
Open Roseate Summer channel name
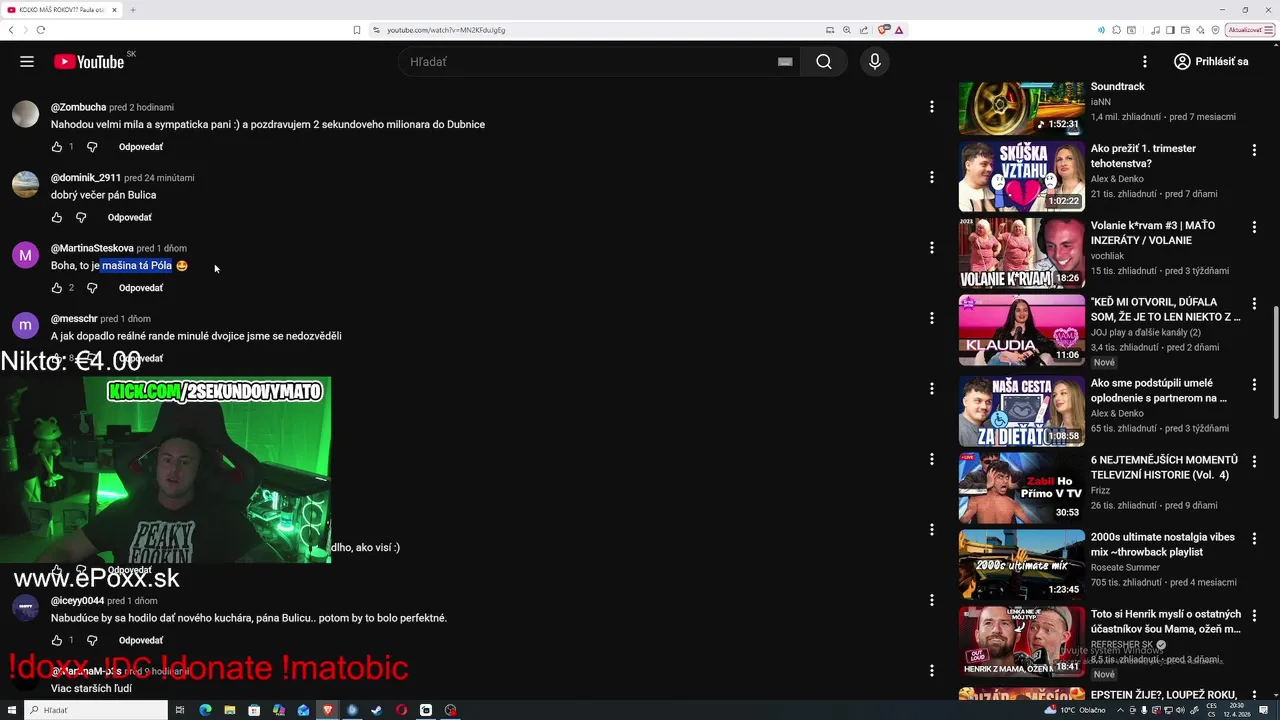point(1126,567)
